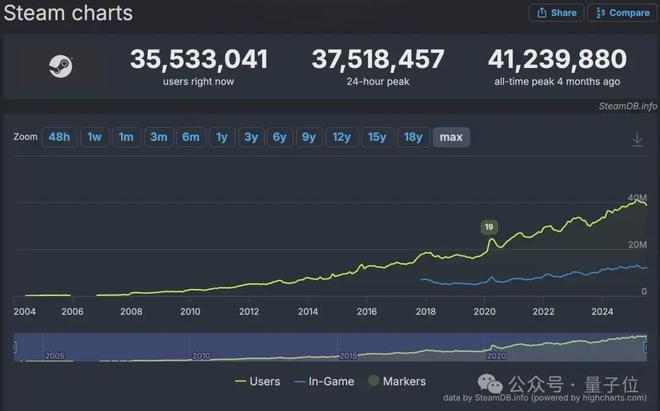Set zoom to 1y
The width and height of the screenshot is (660, 411).
click(222, 137)
